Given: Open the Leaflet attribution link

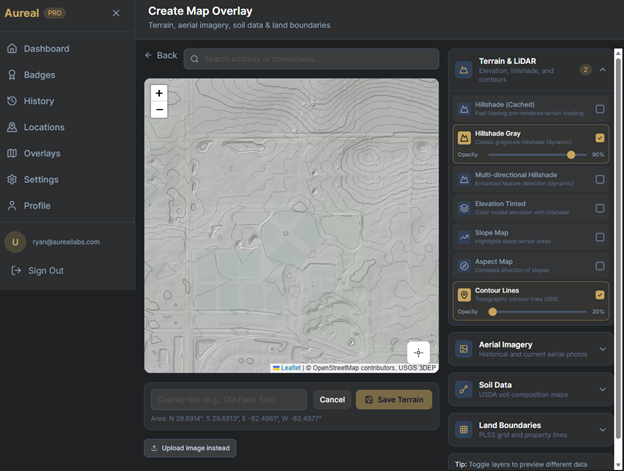Looking at the screenshot, I should pos(291,368).
